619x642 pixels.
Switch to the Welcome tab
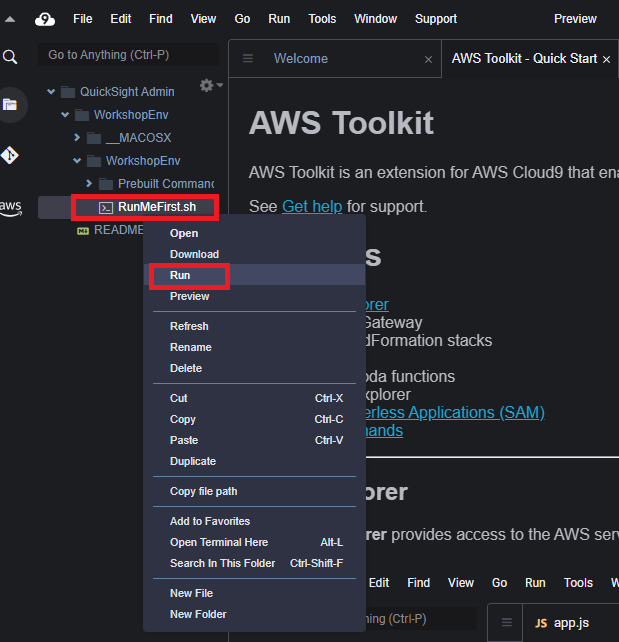pyautogui.click(x=300, y=59)
